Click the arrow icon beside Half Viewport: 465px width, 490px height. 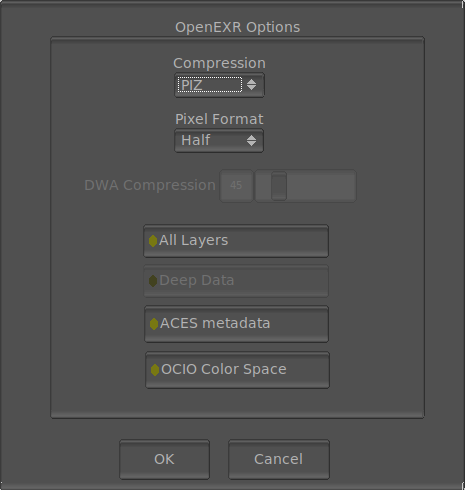pyautogui.click(x=251, y=140)
